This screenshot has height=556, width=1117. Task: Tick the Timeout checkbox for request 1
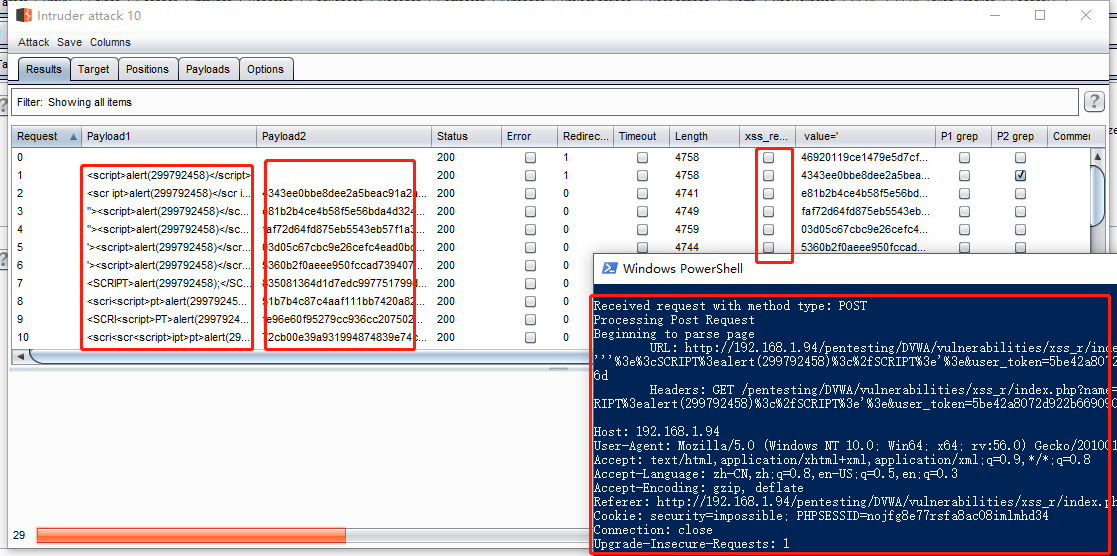(643, 175)
